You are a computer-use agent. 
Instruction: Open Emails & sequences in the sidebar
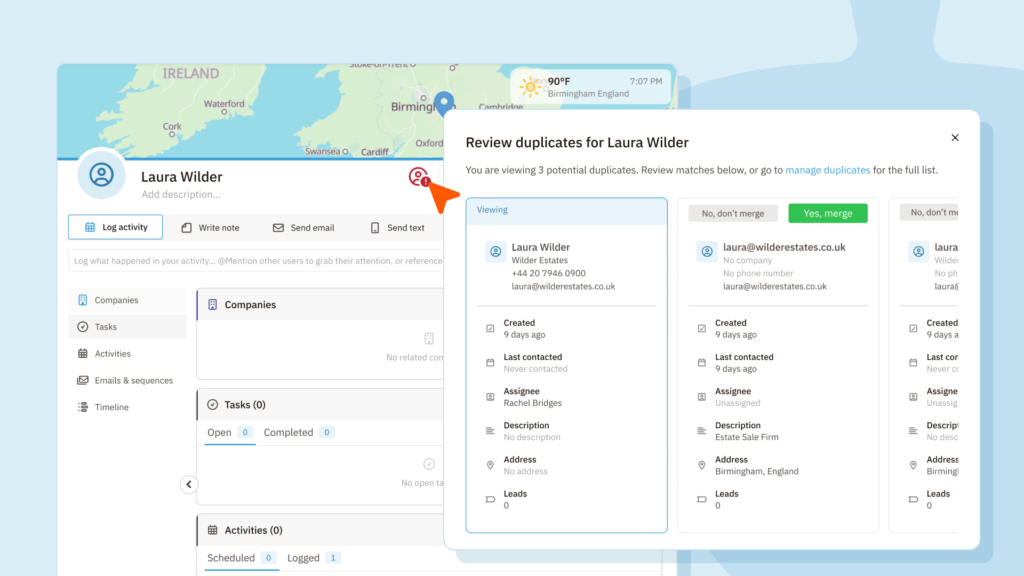[127, 380]
